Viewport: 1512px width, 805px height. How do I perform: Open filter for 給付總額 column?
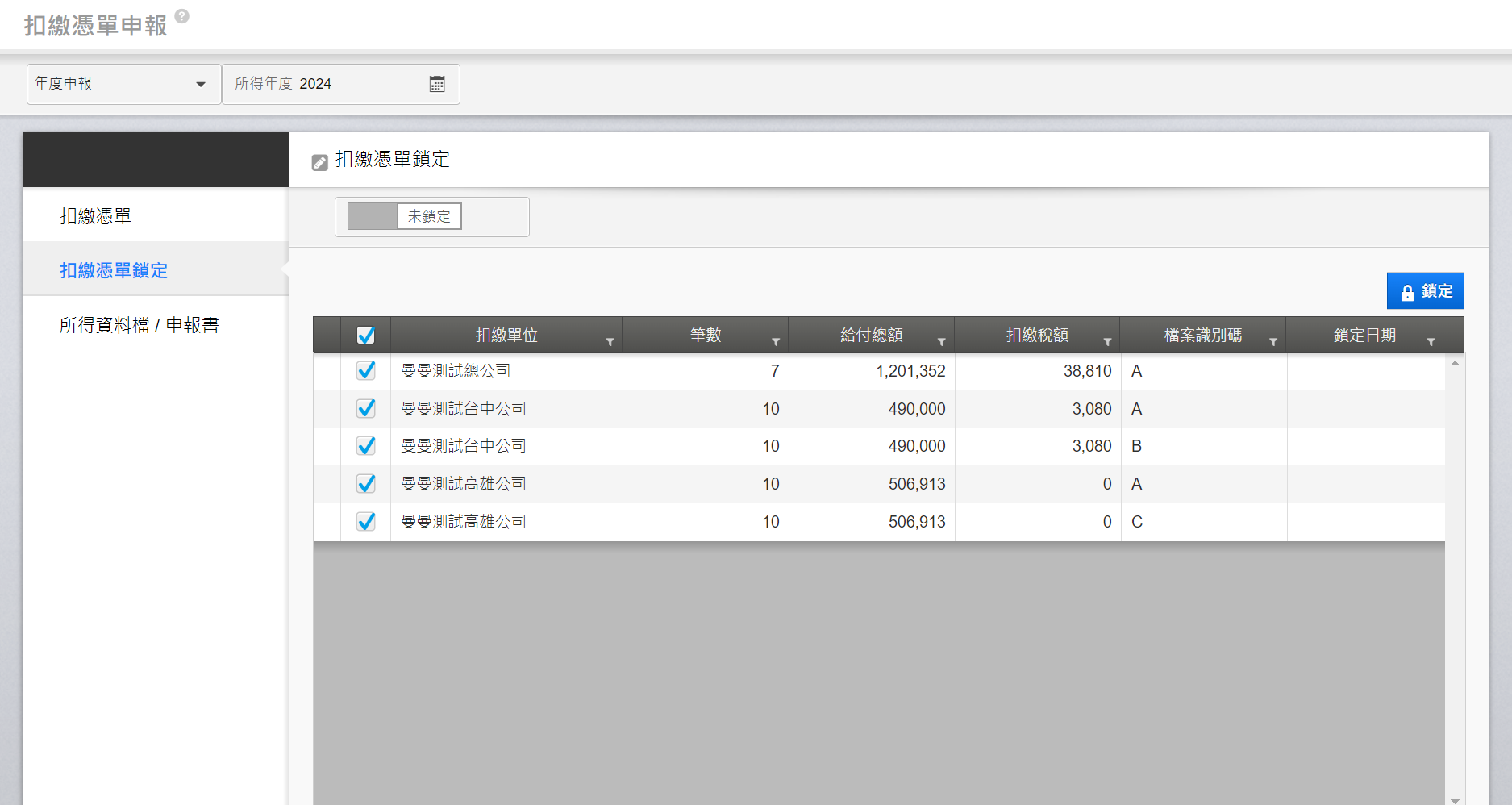pos(941,342)
